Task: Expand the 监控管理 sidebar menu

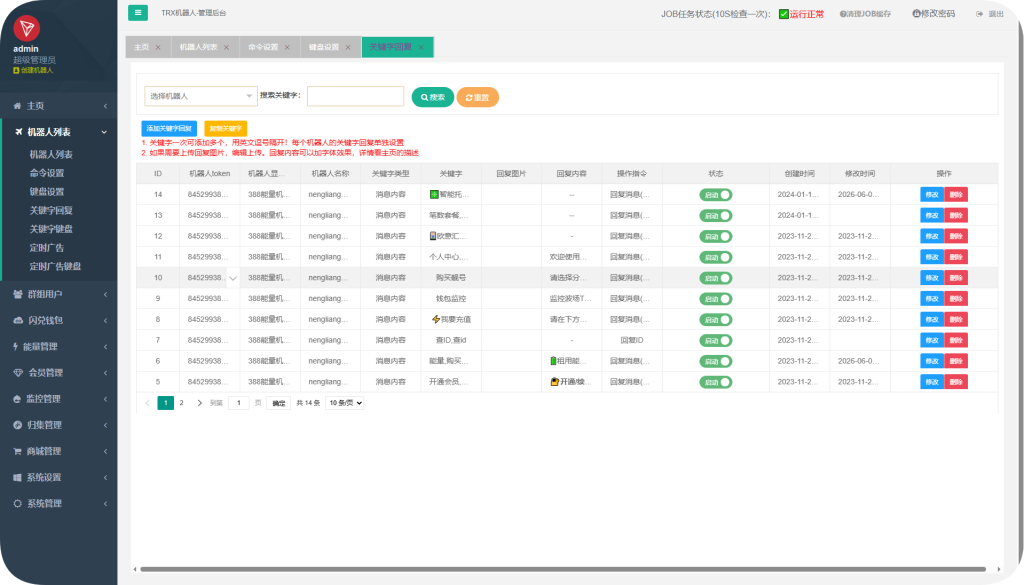Action: (105, 399)
